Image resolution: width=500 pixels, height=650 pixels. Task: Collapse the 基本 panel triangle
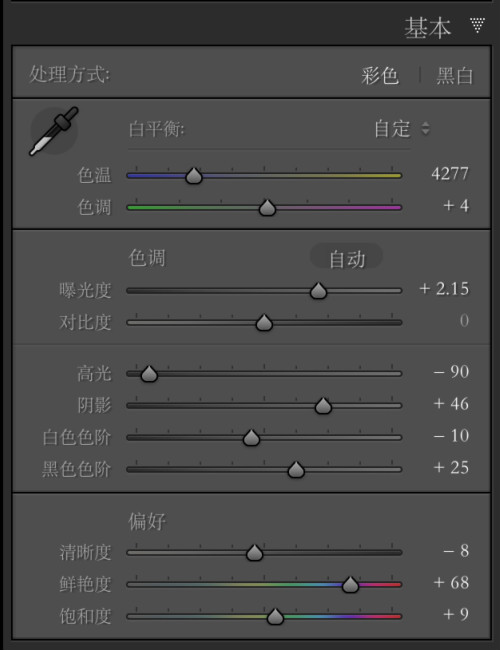[x=477, y=25]
